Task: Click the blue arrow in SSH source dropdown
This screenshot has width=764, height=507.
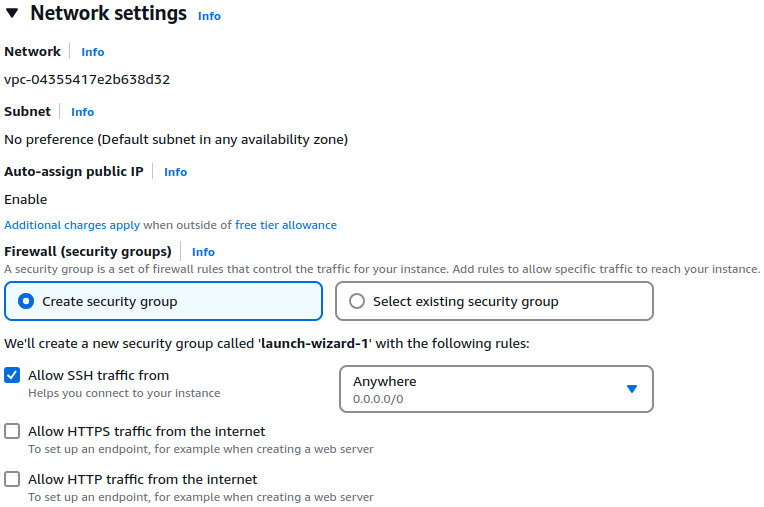Action: [632, 389]
